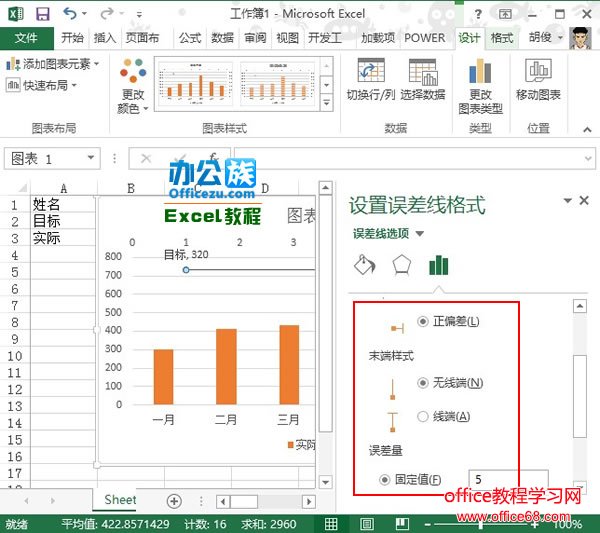600x533 pixels.
Task: Expand the formula bar chevron
Action: tap(588, 158)
